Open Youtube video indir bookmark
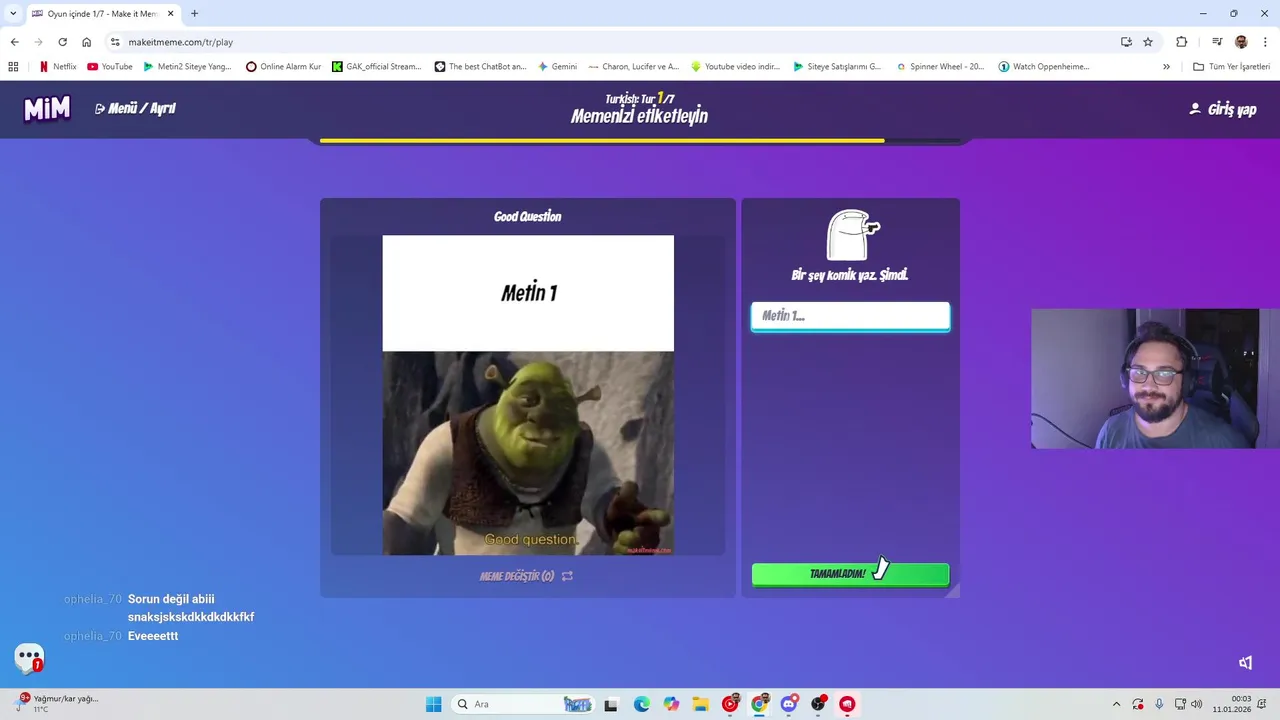 click(735, 67)
